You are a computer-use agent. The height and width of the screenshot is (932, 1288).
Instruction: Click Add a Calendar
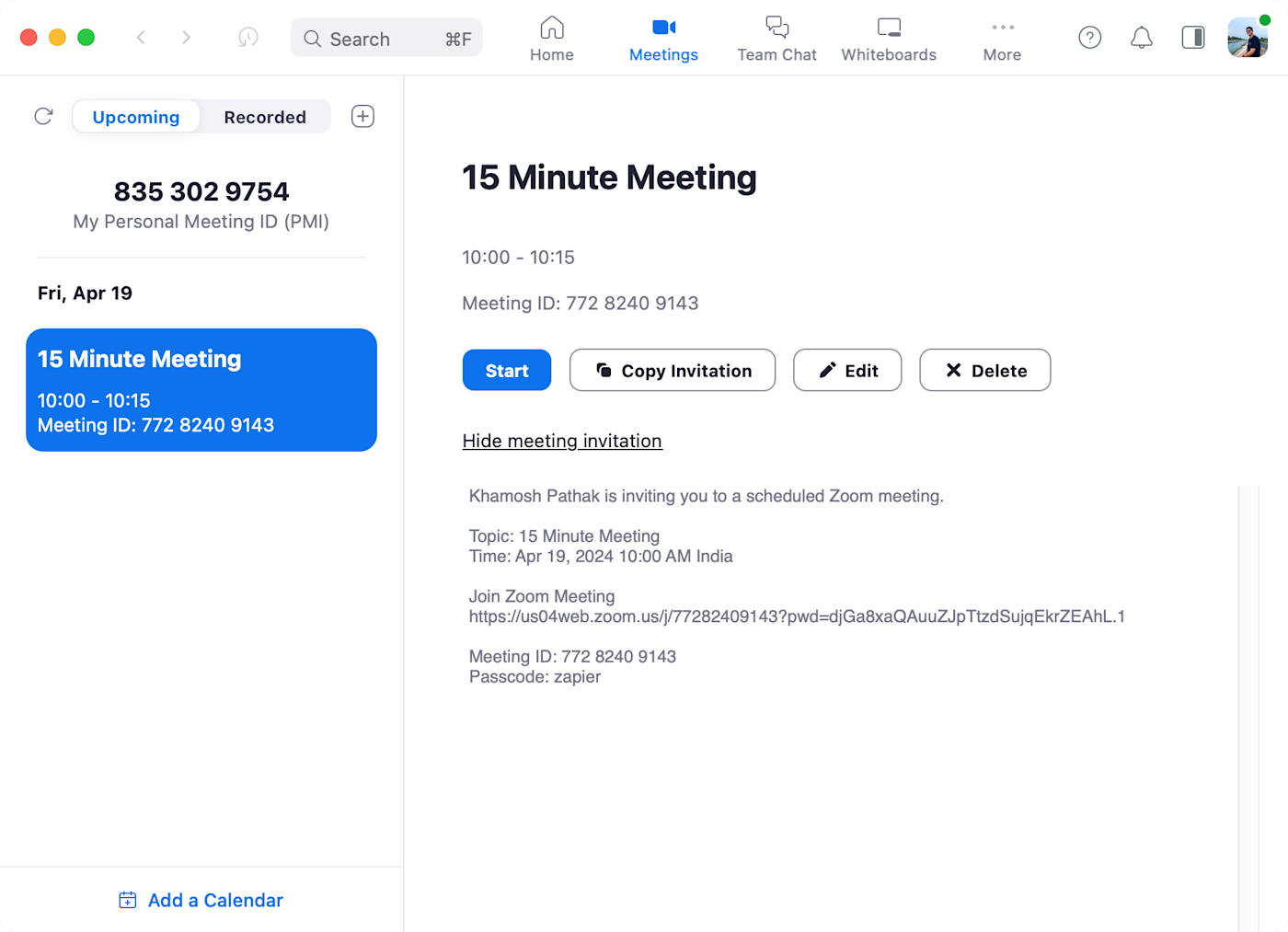pos(201,900)
